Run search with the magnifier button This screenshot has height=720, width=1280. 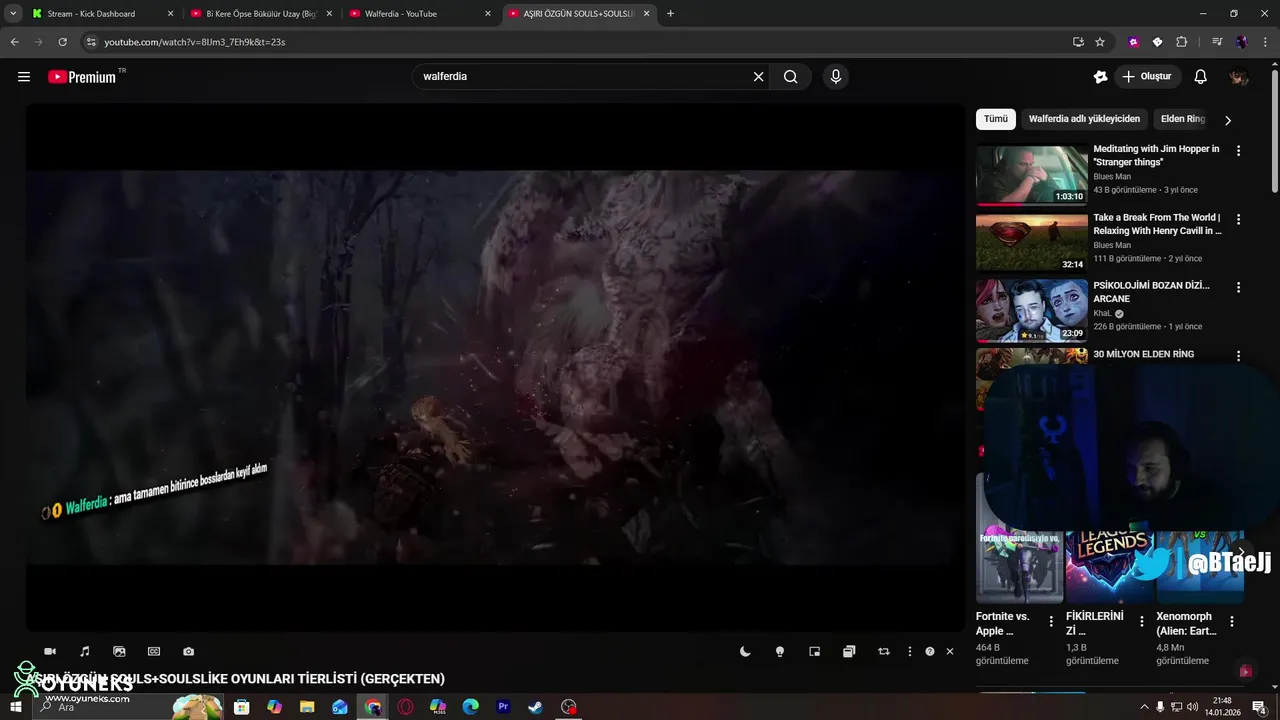(790, 77)
